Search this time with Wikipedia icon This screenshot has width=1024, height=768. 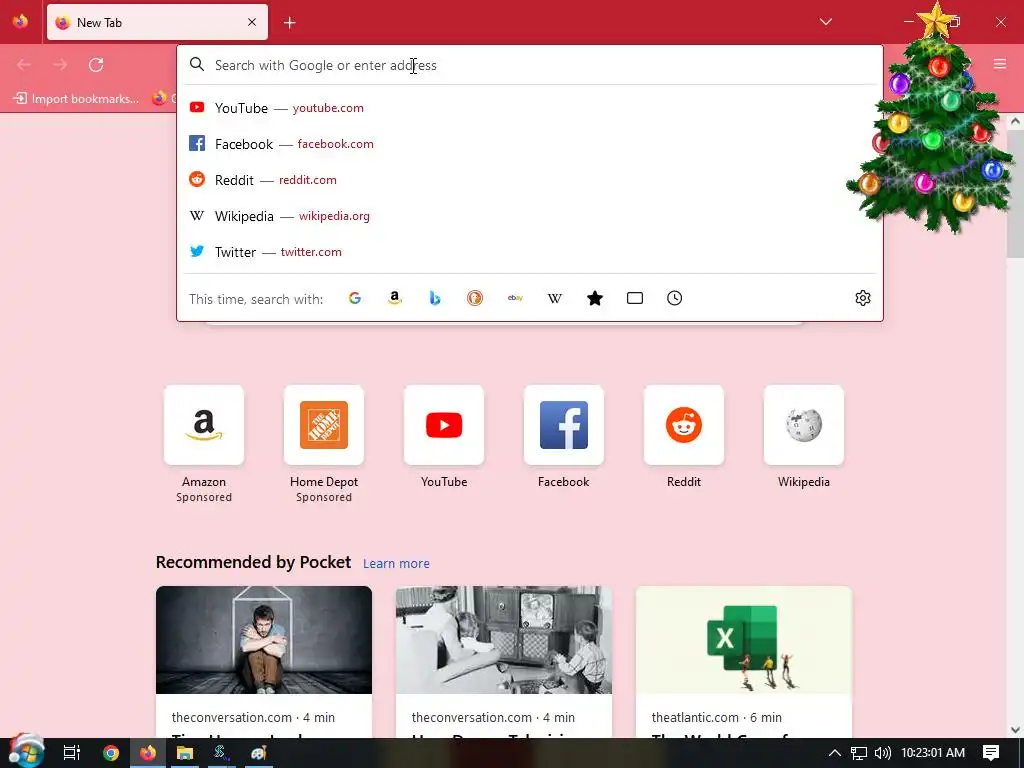554,298
